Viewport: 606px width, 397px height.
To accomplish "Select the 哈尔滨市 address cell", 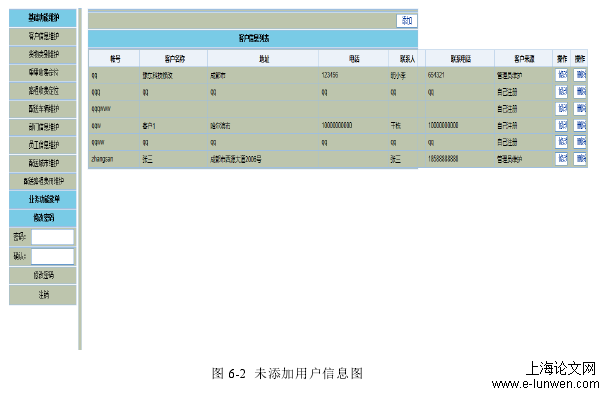I will pos(263,126).
